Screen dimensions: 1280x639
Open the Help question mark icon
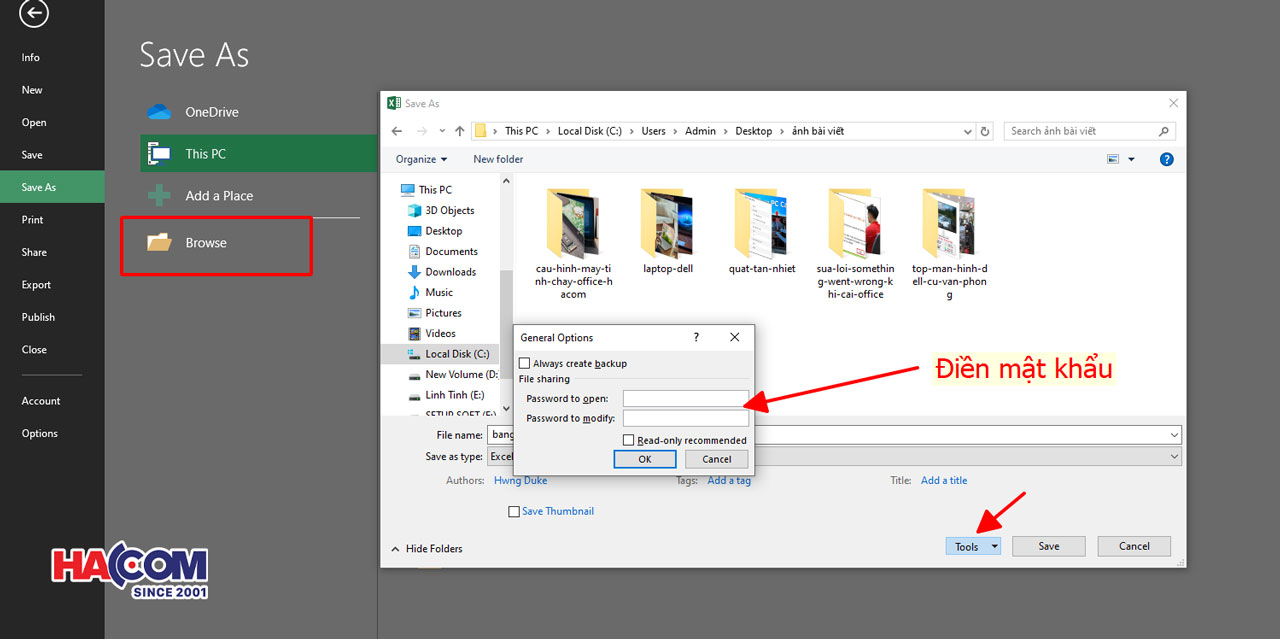[1166, 158]
